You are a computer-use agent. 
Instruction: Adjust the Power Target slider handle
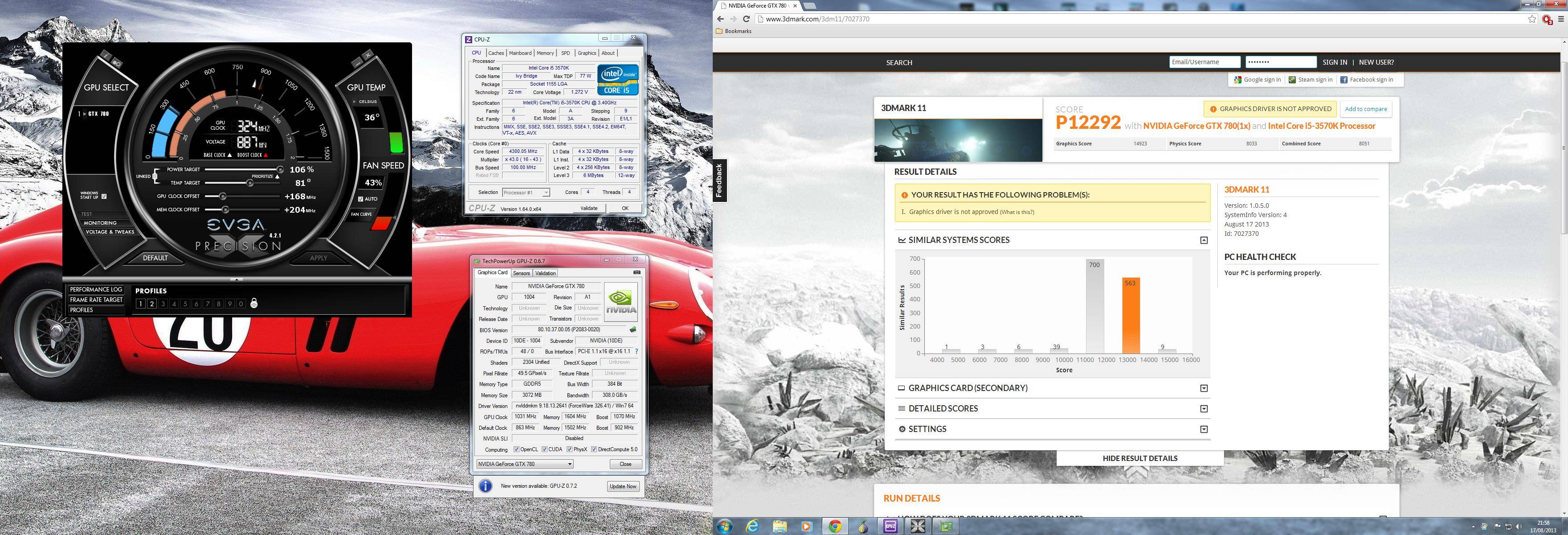(x=280, y=169)
